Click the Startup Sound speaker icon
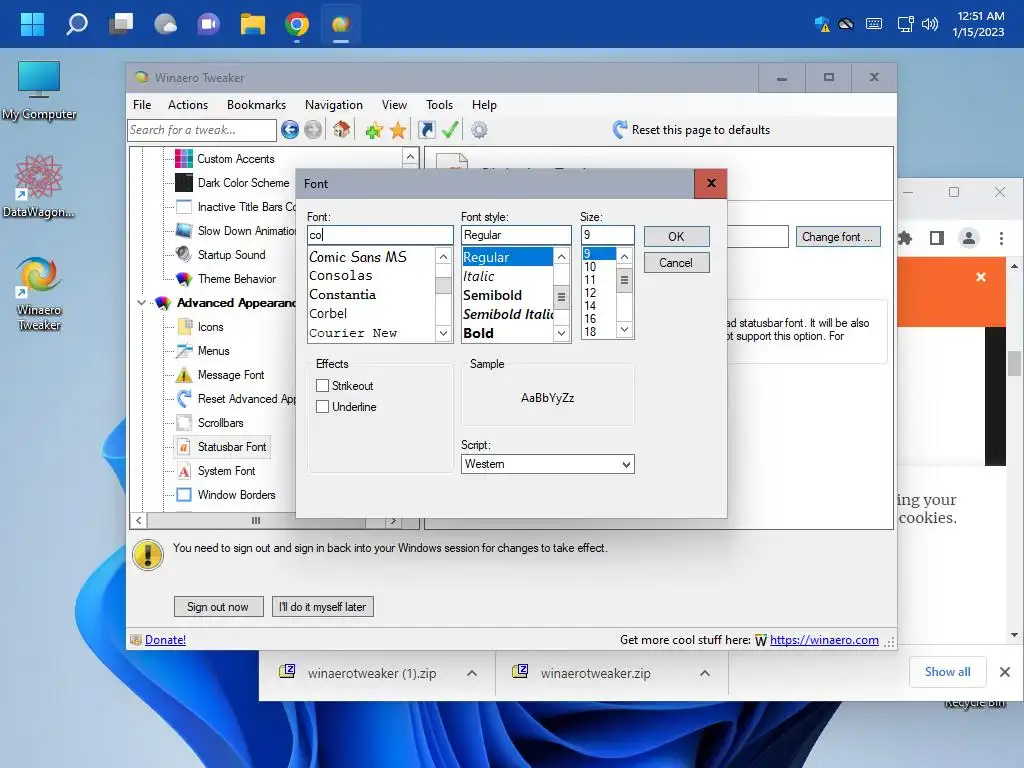The height and width of the screenshot is (768, 1024). coord(184,254)
